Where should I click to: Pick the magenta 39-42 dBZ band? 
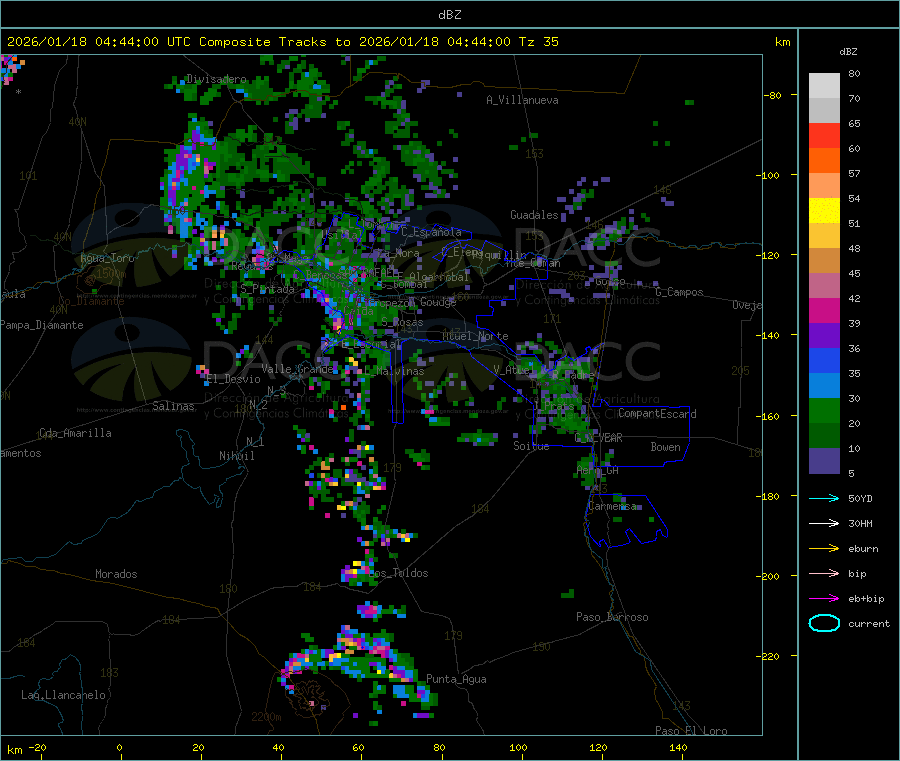point(824,310)
